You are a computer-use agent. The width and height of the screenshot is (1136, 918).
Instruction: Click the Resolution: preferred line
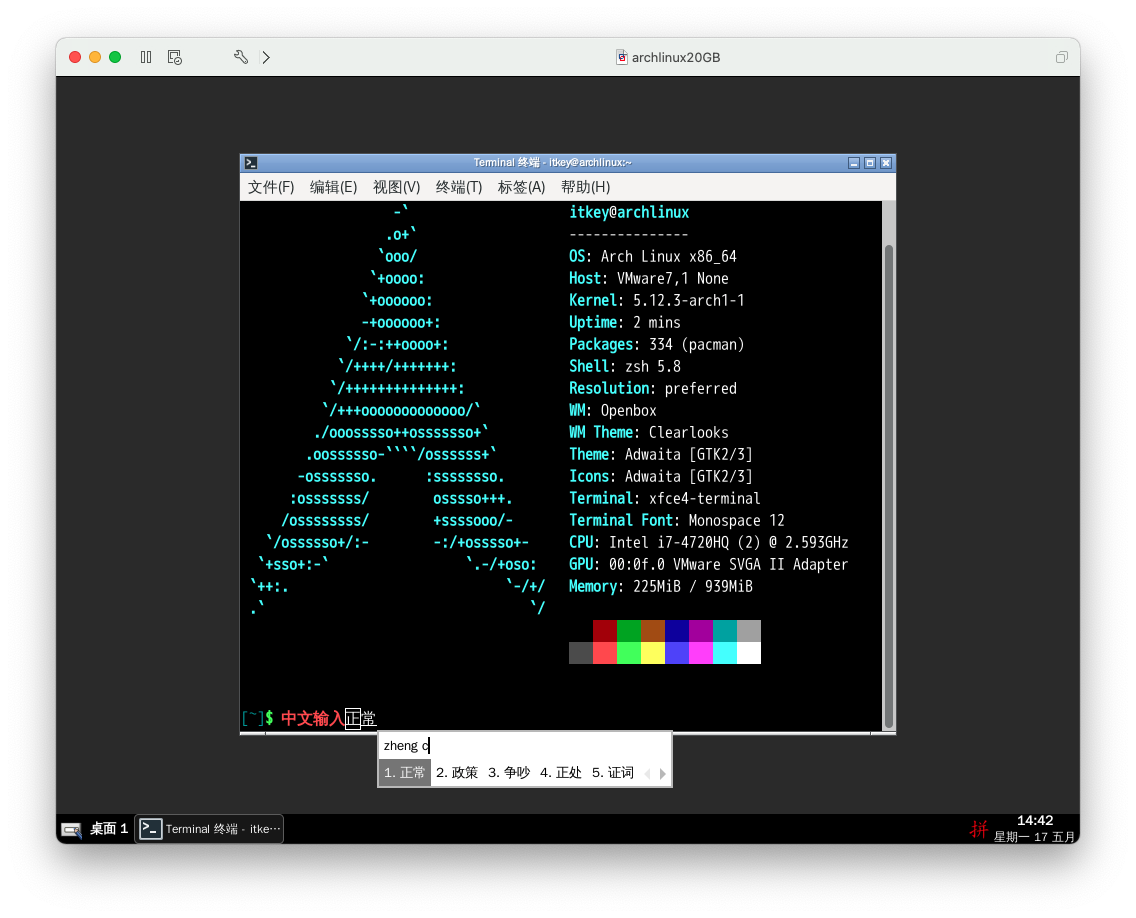(653, 388)
